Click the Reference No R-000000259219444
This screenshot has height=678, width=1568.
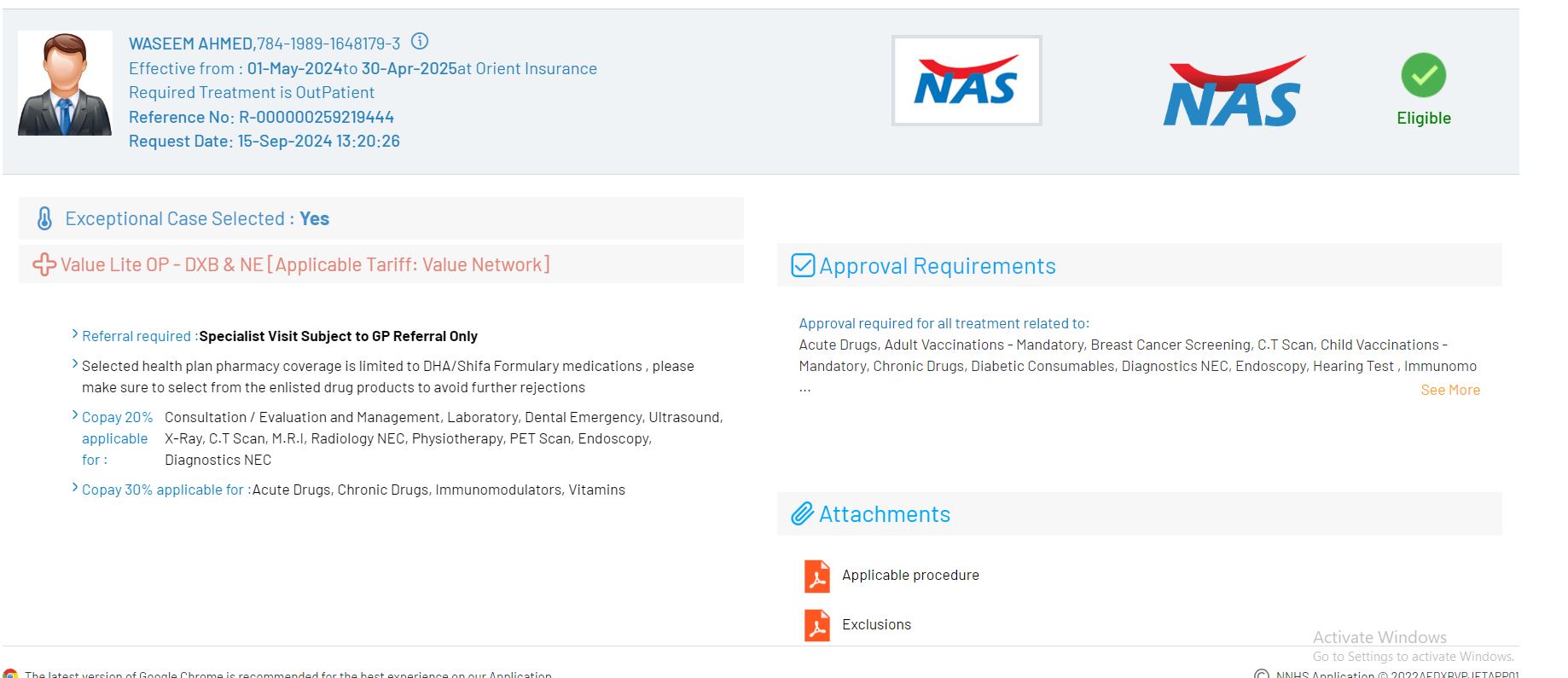(261, 117)
